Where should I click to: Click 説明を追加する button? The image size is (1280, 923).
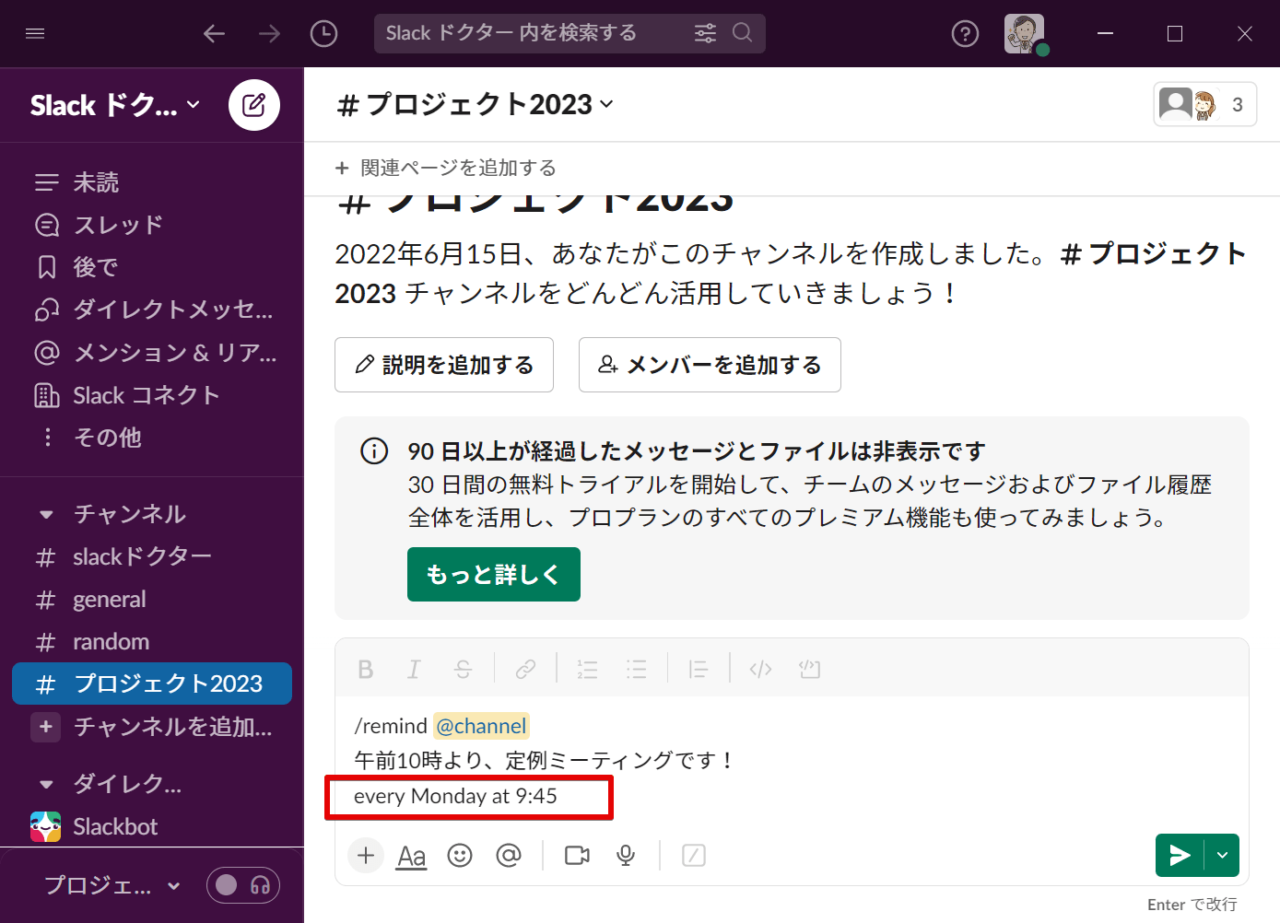(444, 365)
